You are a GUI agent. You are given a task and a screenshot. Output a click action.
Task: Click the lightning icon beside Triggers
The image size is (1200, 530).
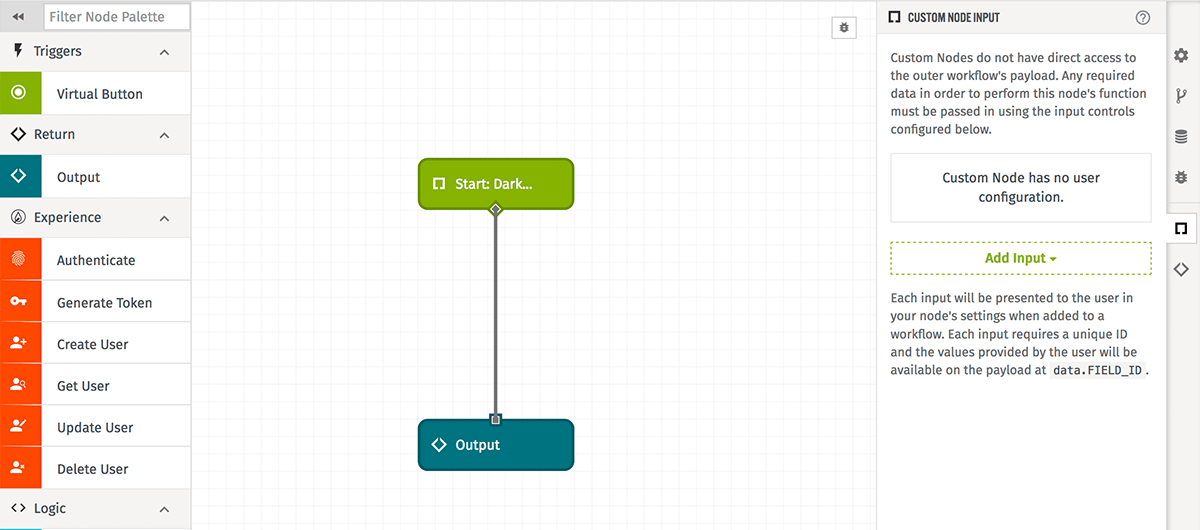click(x=18, y=51)
